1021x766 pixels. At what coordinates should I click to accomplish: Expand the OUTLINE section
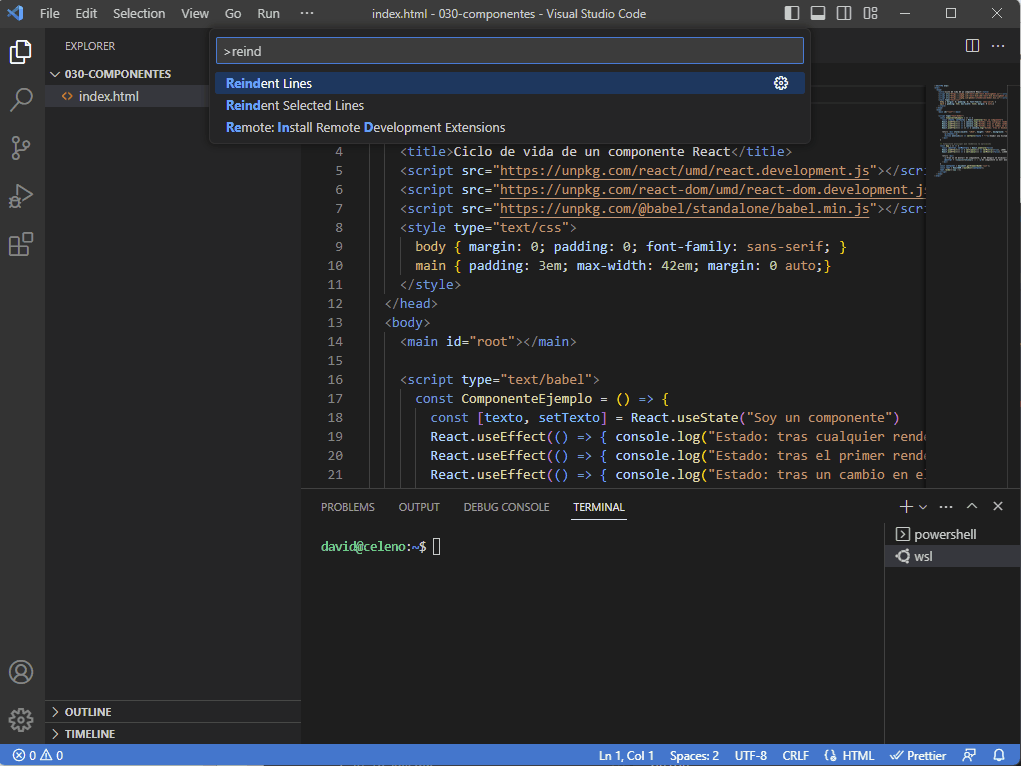tap(88, 712)
